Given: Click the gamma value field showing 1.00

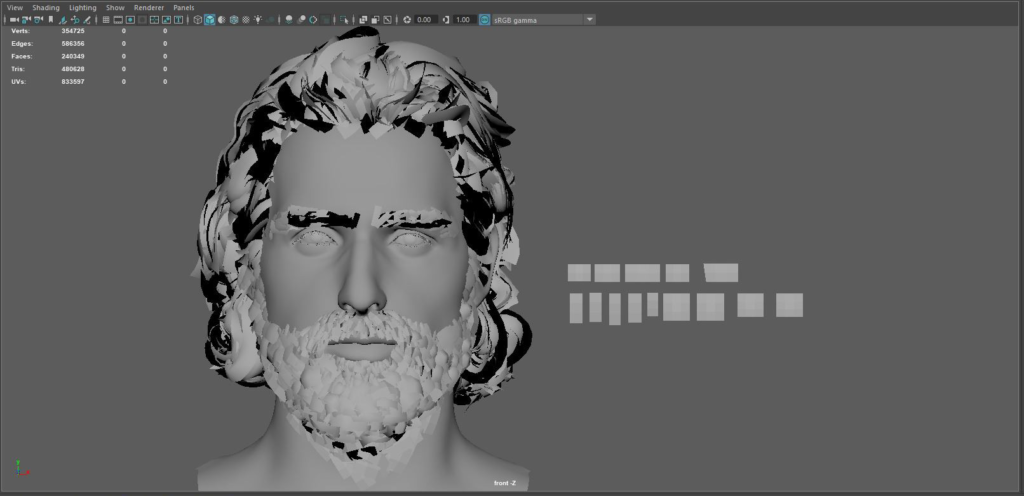Looking at the screenshot, I should [463, 19].
